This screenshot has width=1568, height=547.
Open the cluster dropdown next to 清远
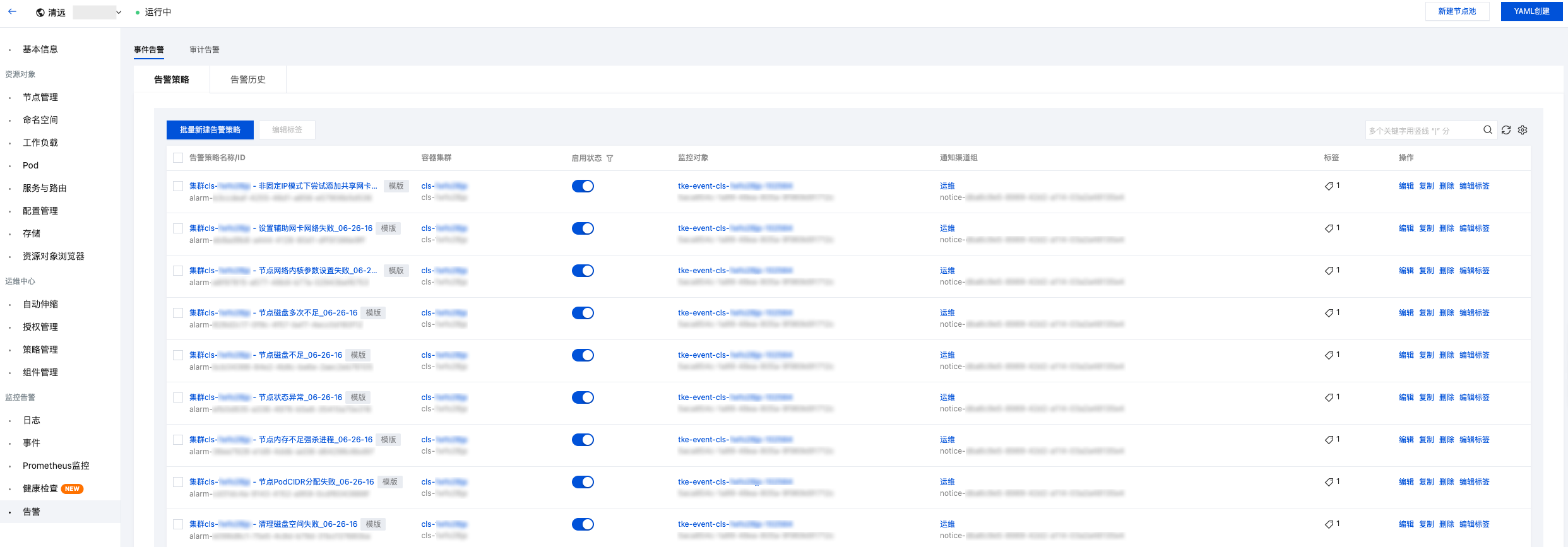pos(97,12)
